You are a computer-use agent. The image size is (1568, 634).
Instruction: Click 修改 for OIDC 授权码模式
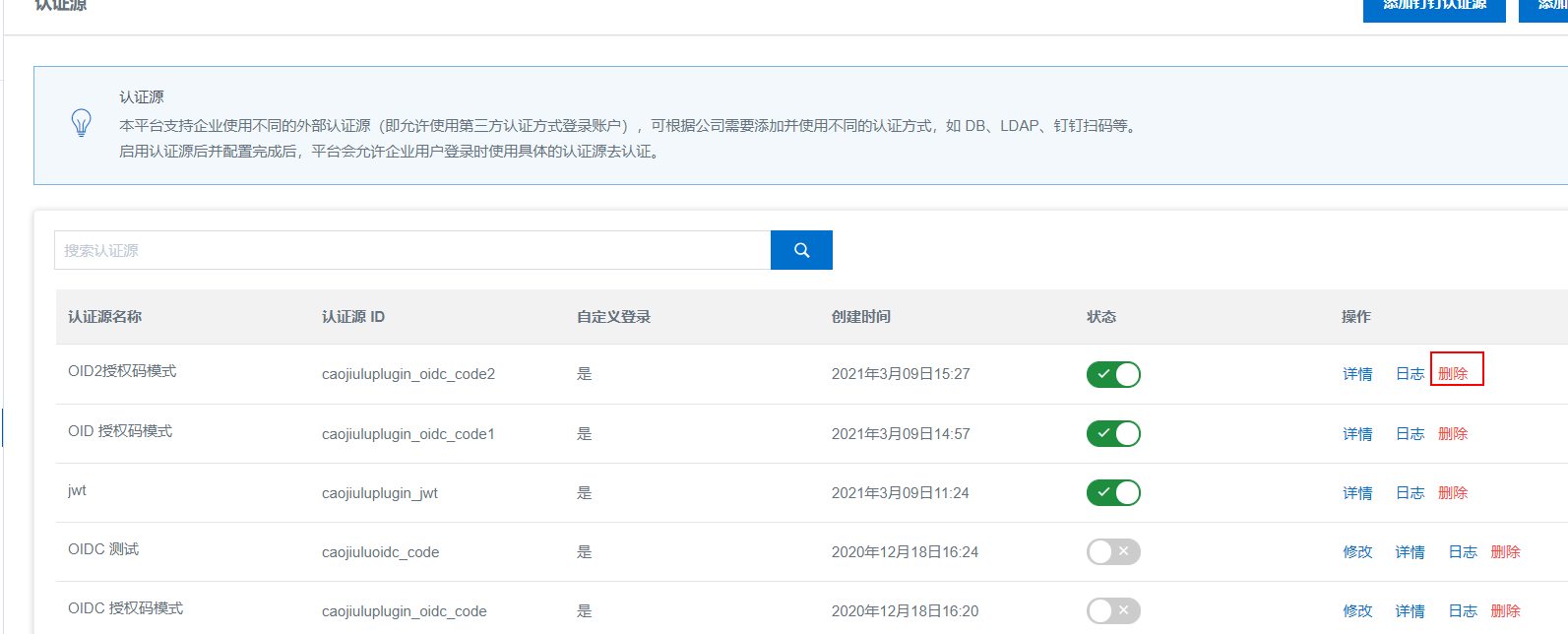(1357, 611)
